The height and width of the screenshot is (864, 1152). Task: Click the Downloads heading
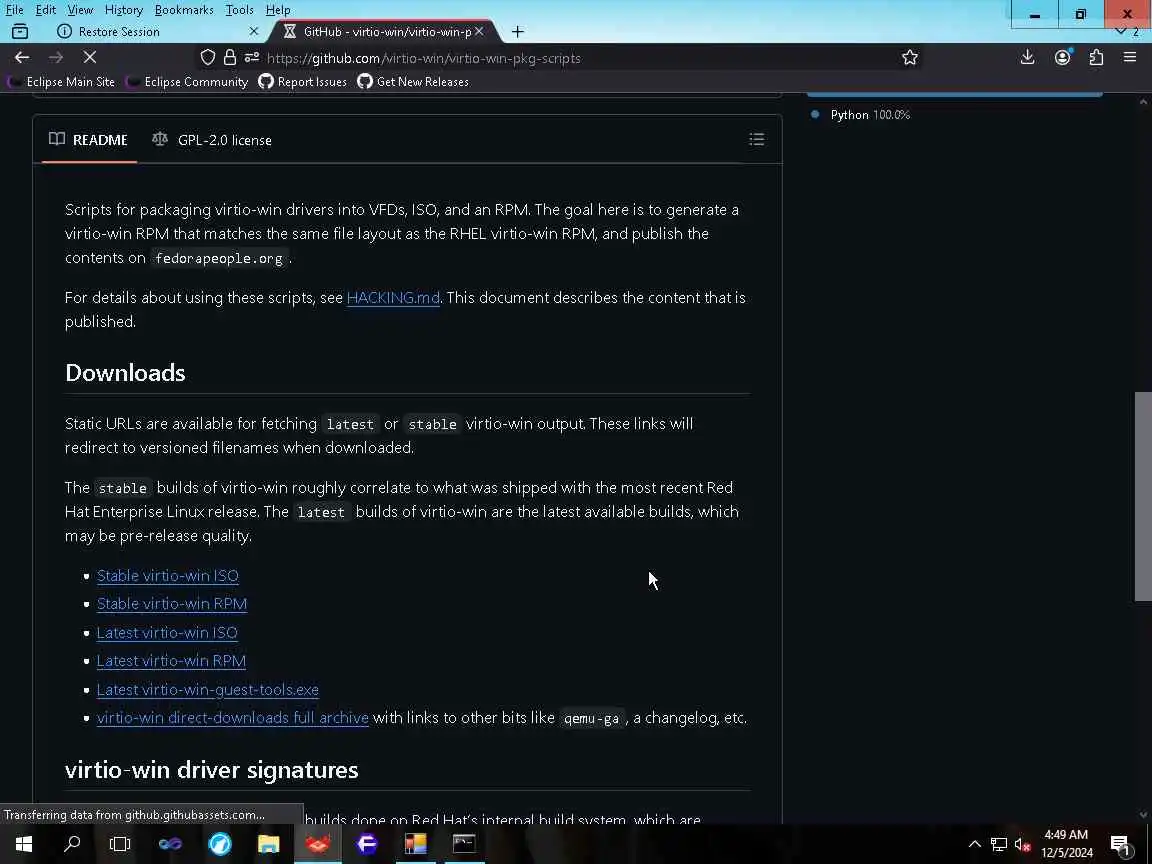125,372
